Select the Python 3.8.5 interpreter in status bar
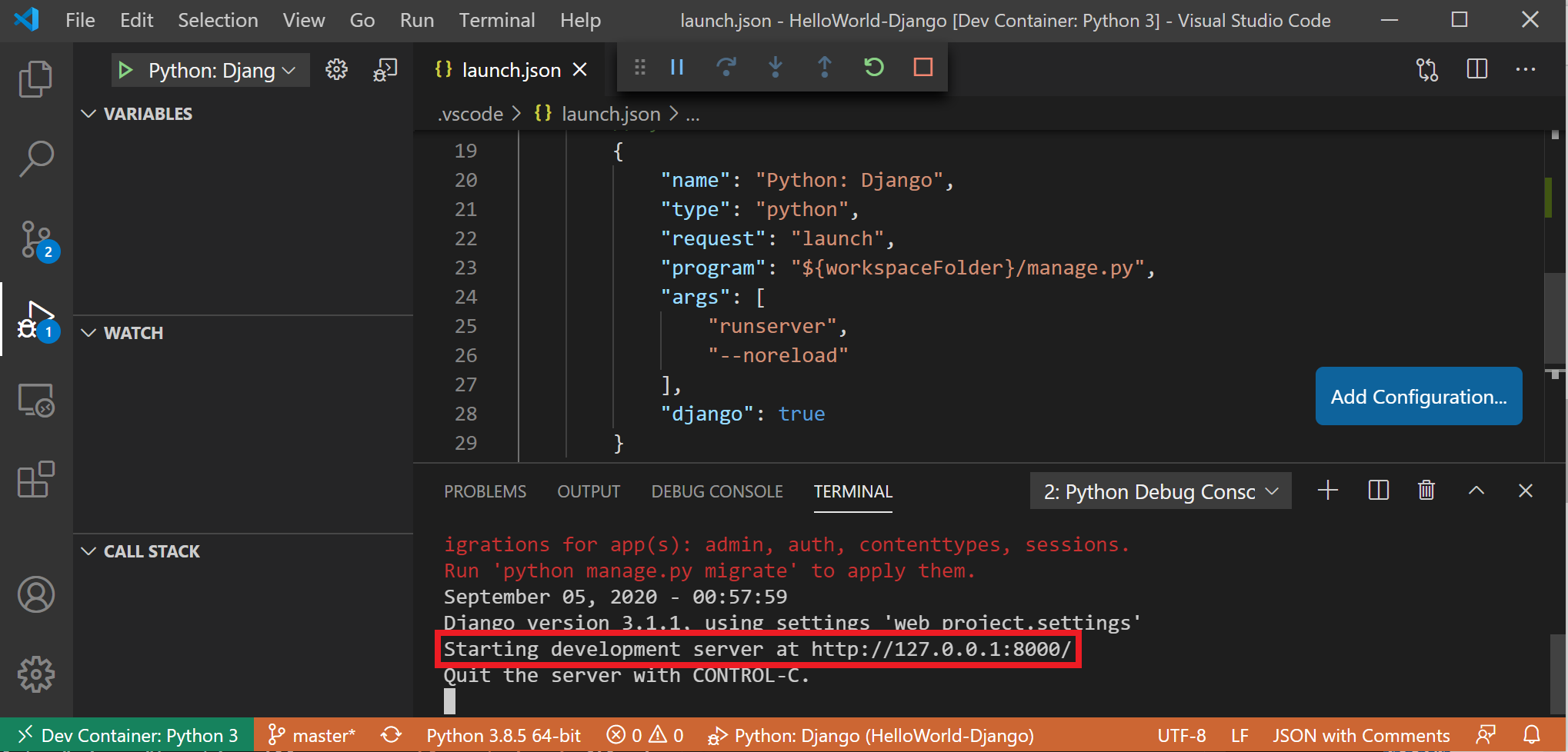The width and height of the screenshot is (1568, 752). tap(503, 734)
